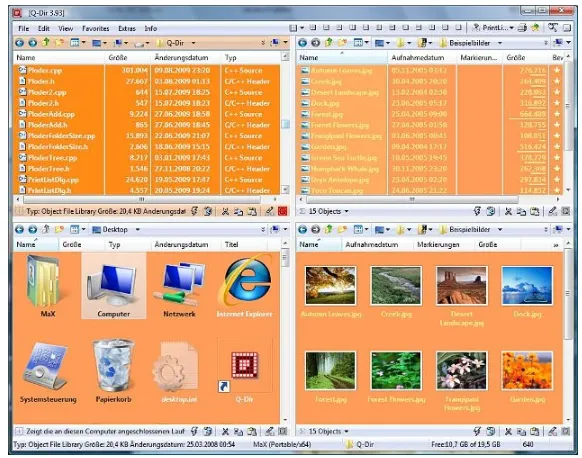Go up one folder in Desktop pane
The width and height of the screenshot is (582, 458).
46,229
